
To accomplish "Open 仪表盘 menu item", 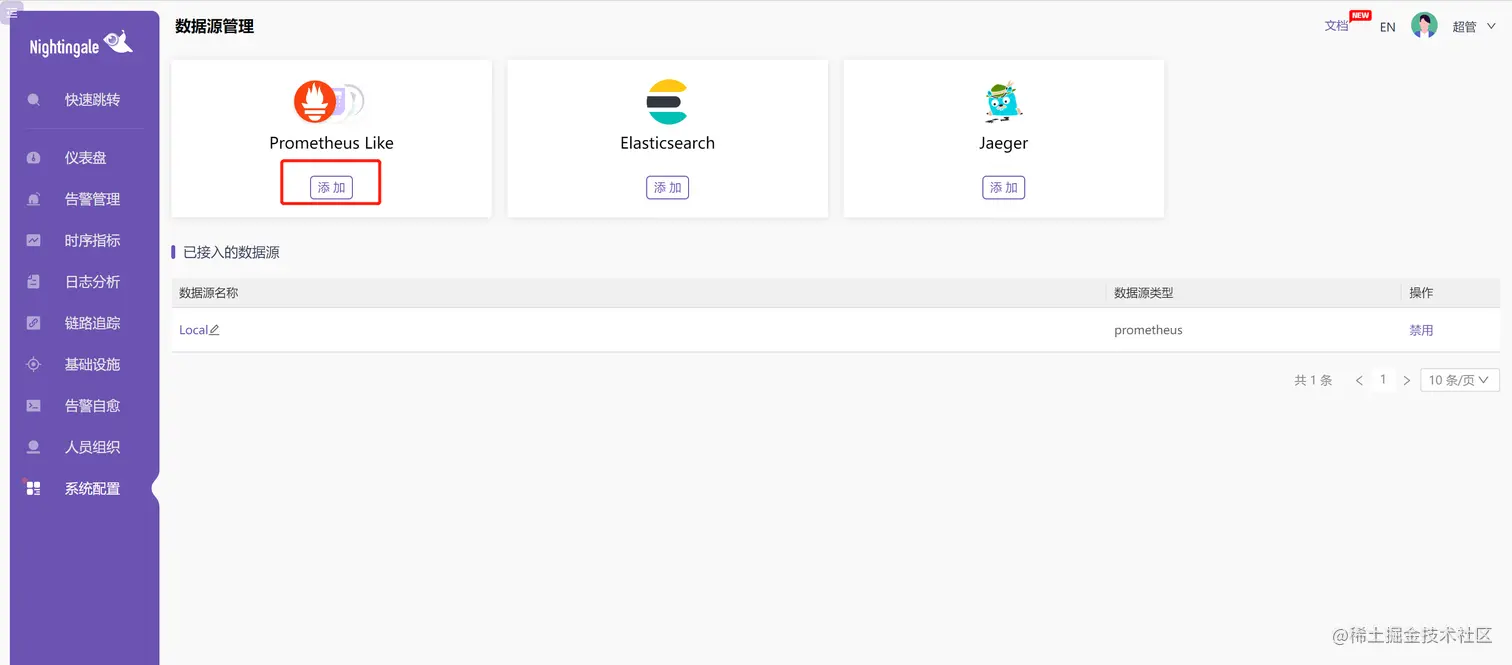I will point(85,158).
